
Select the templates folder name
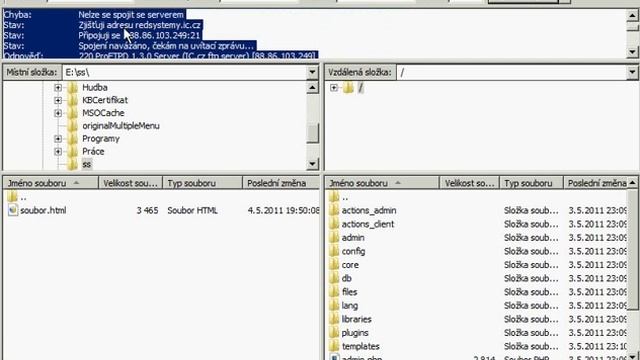(361, 346)
